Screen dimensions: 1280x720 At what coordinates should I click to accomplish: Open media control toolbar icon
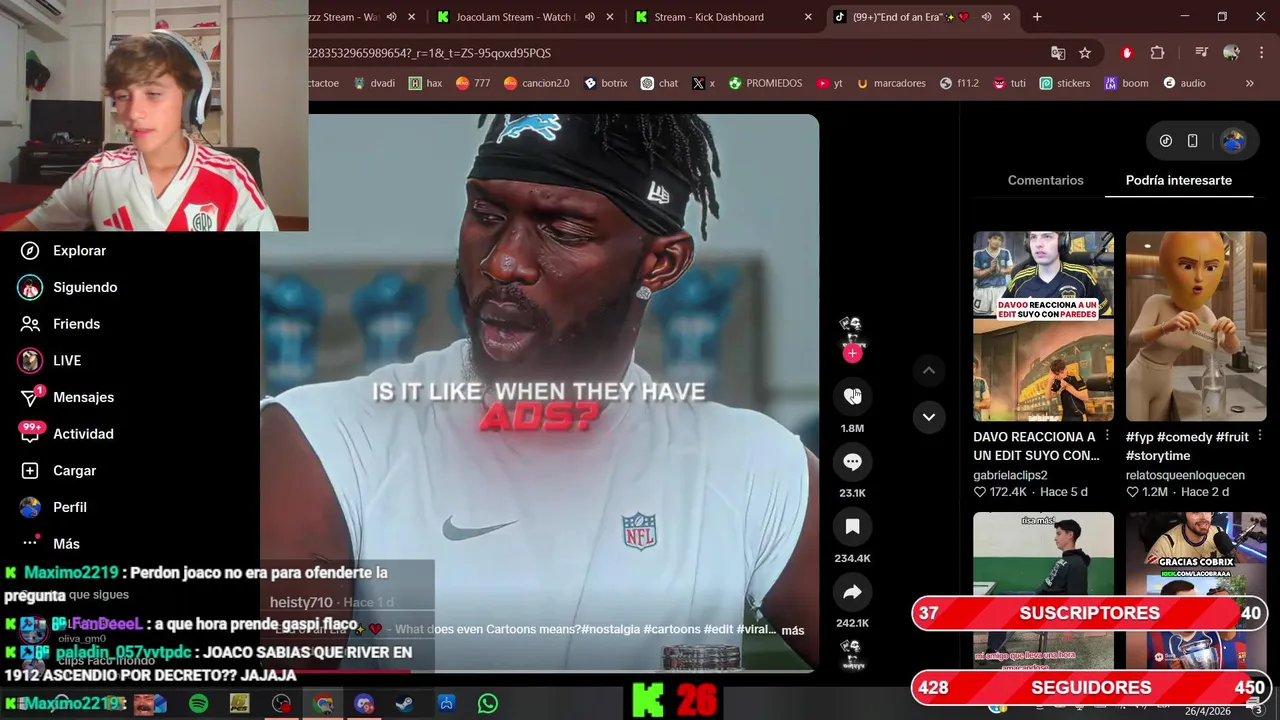(x=1201, y=53)
